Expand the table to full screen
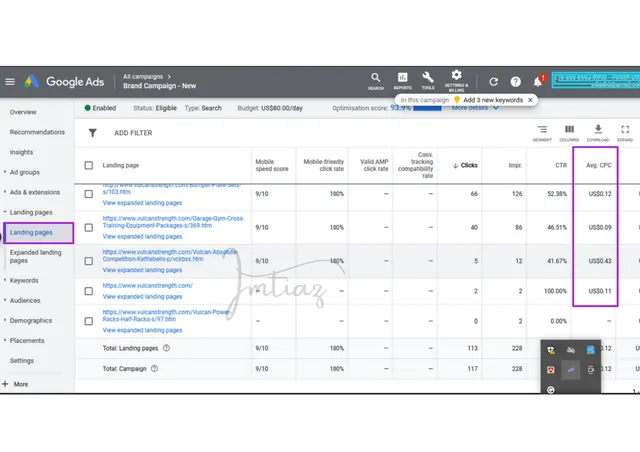This screenshot has height=452, width=640. point(625,133)
